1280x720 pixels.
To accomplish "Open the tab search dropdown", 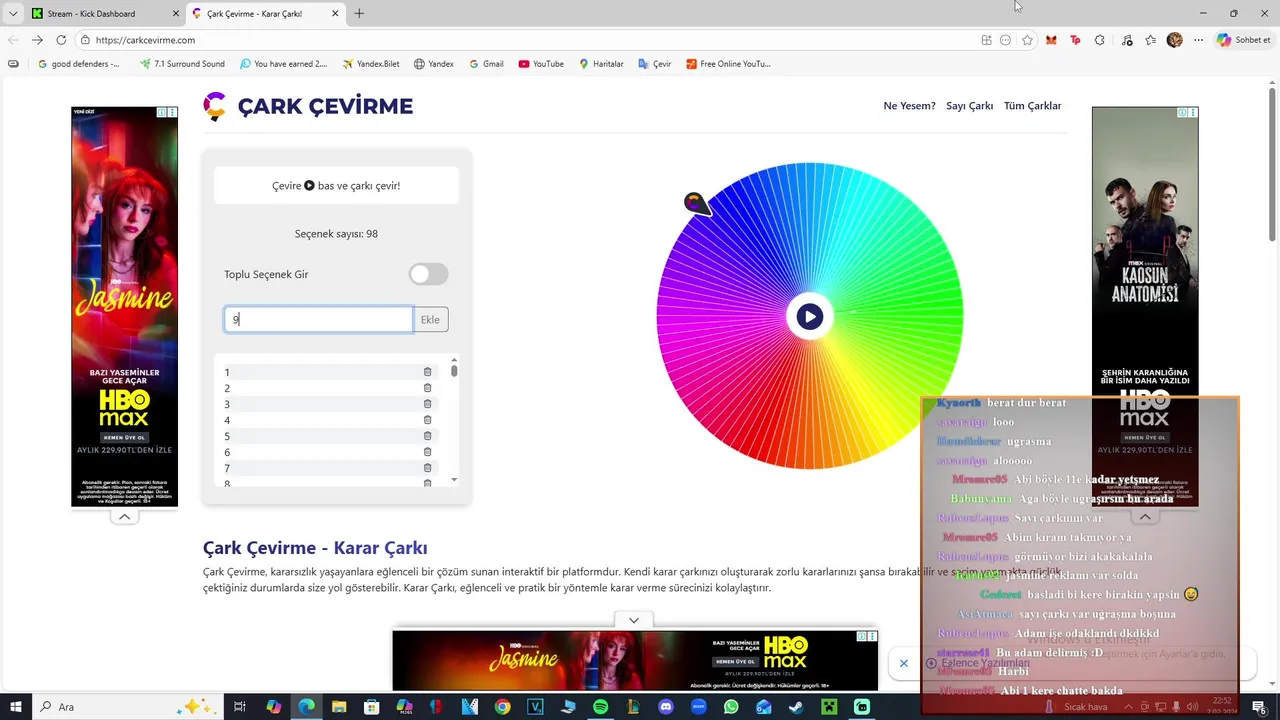I will click(x=12, y=14).
